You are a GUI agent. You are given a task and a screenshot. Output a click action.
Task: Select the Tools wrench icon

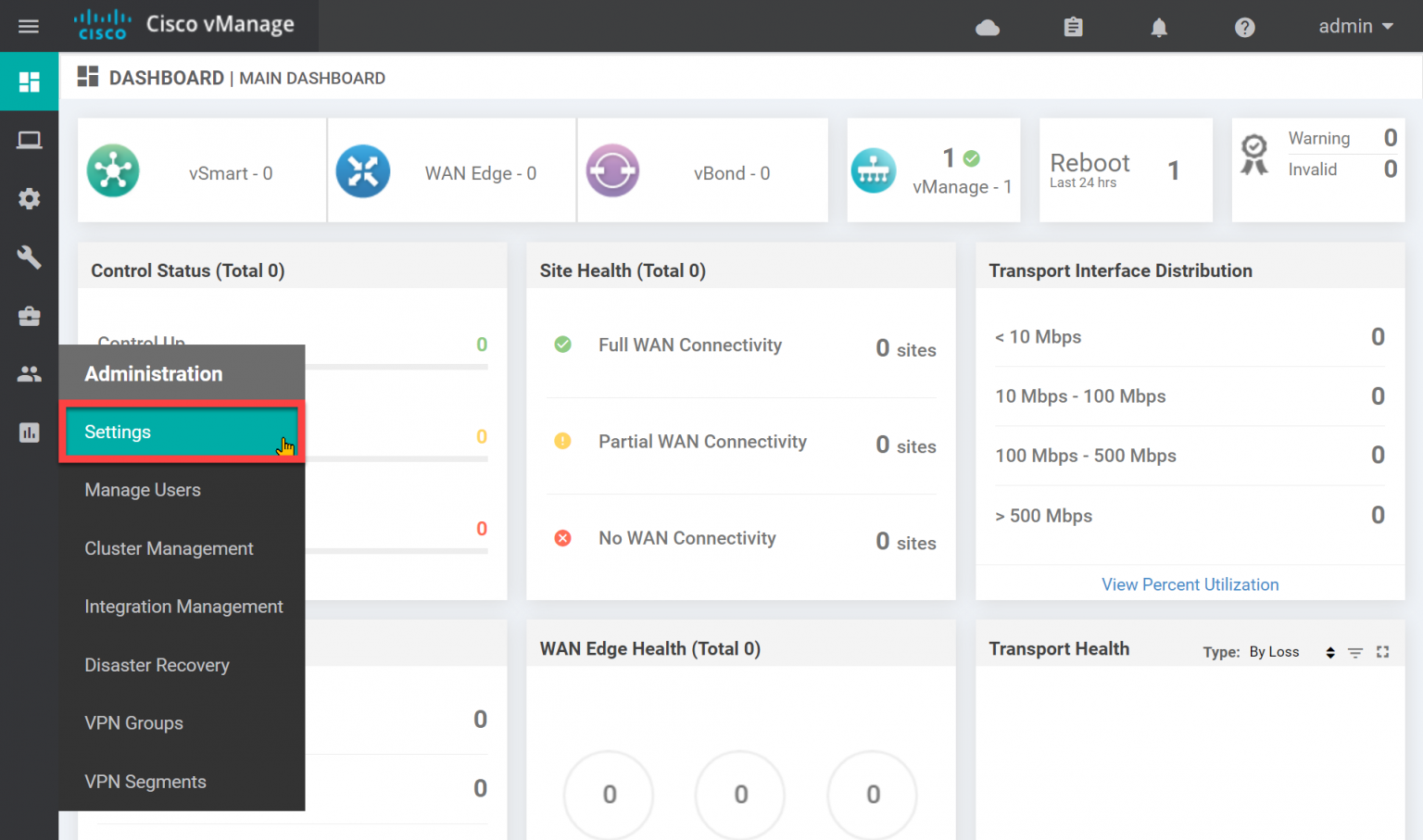(29, 257)
